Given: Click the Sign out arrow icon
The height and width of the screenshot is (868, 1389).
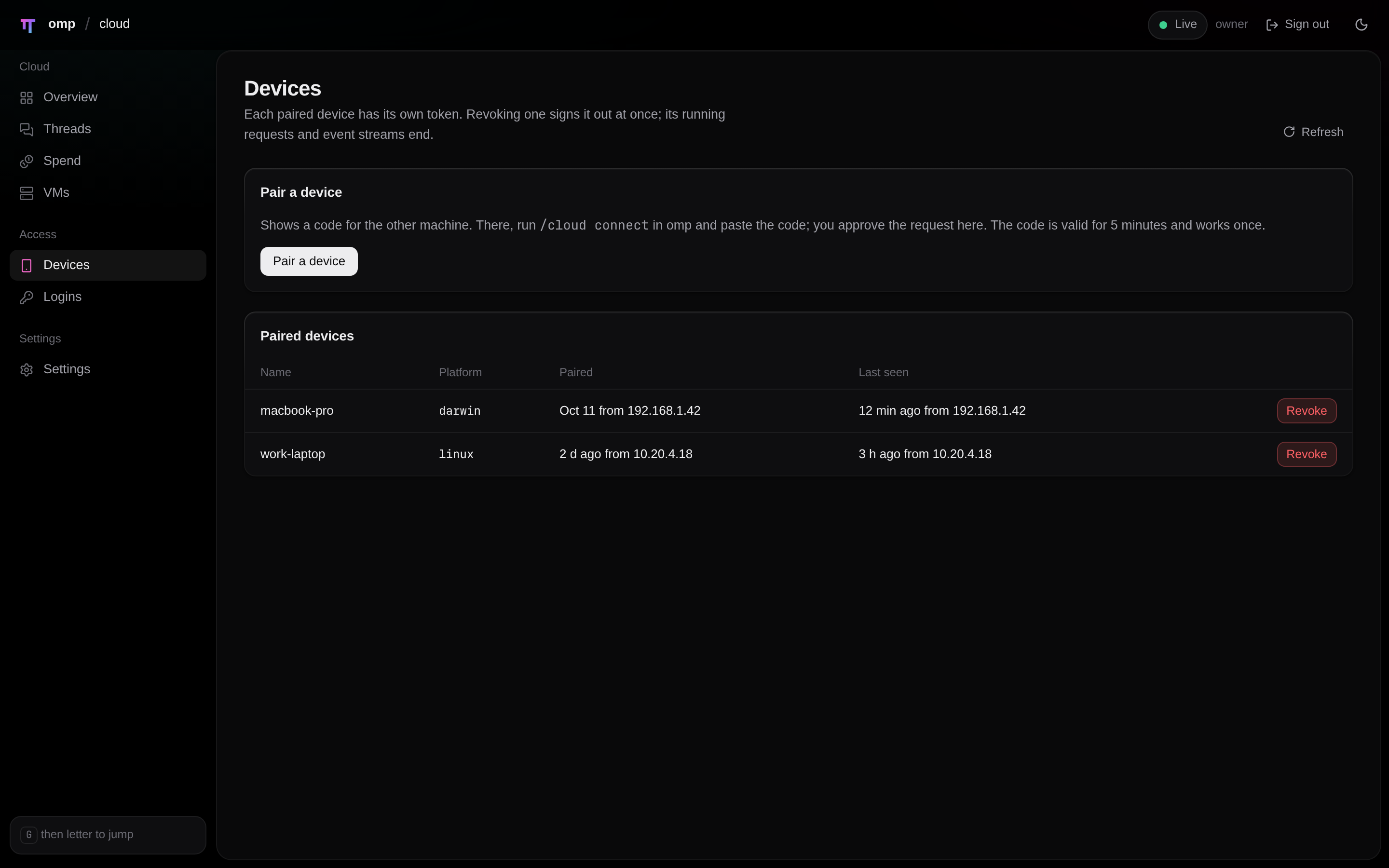Looking at the screenshot, I should [x=1272, y=25].
